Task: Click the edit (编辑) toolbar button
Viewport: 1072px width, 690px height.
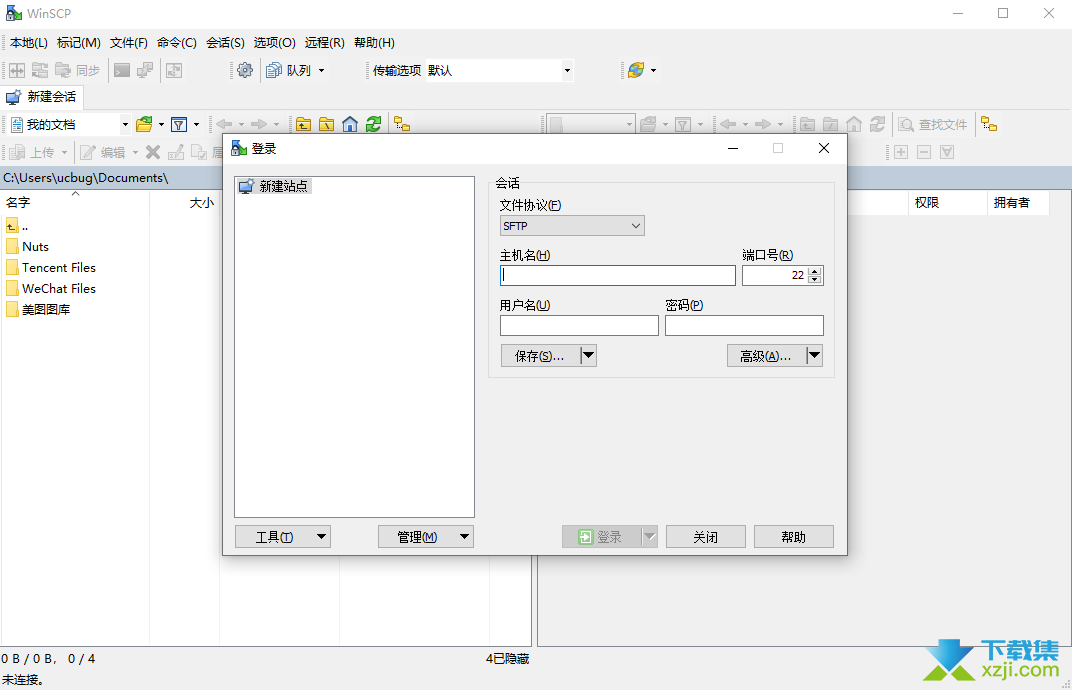Action: [103, 152]
